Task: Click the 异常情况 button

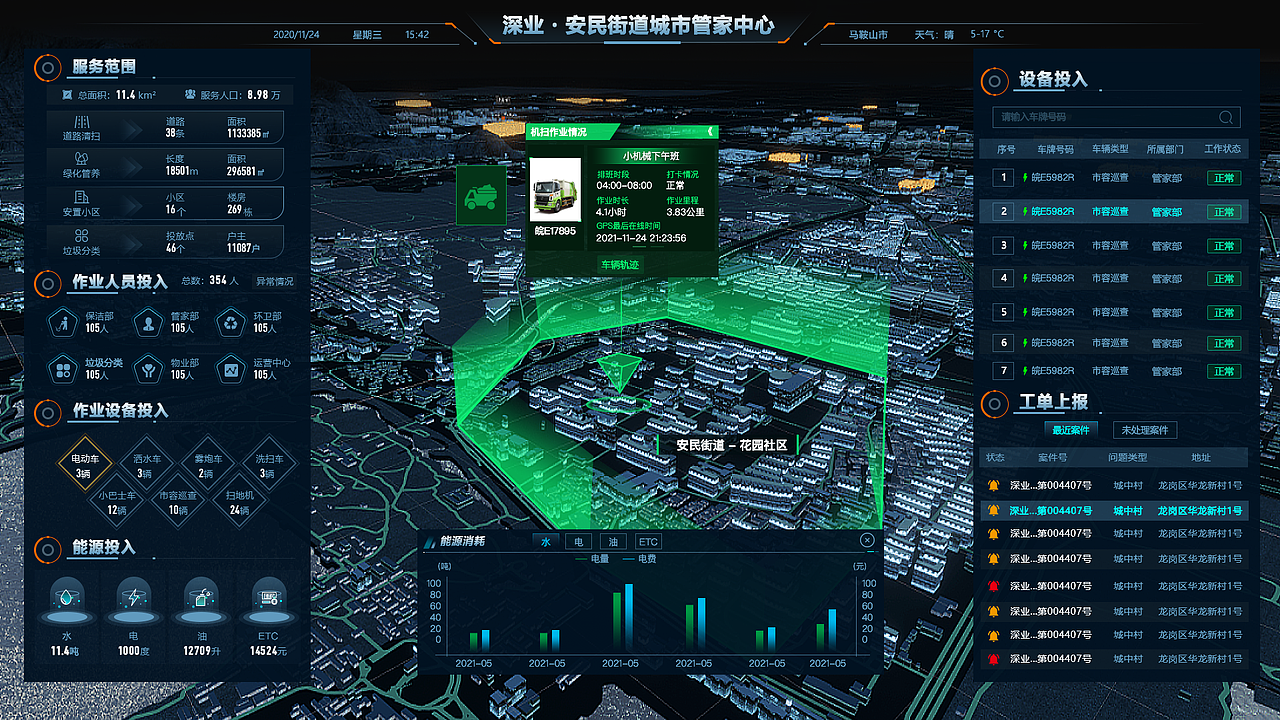Action: tap(275, 282)
